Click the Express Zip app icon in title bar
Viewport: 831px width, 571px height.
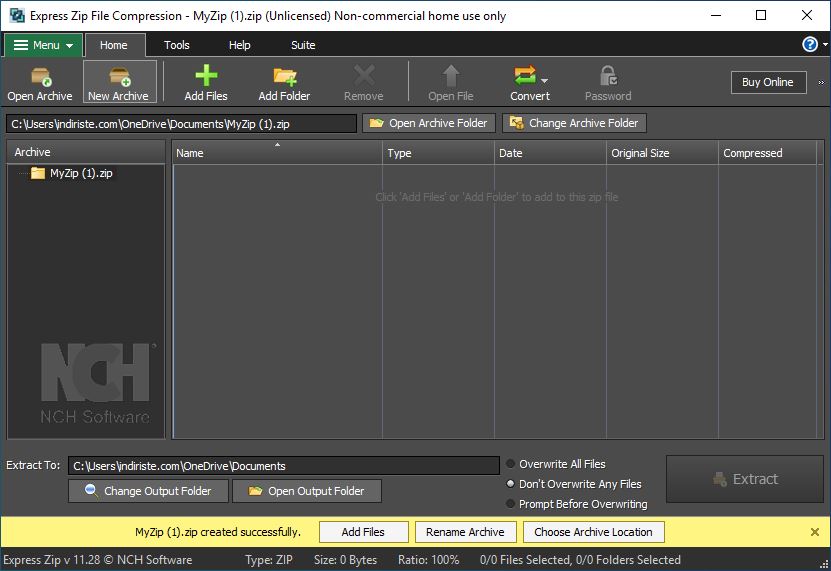[x=17, y=15]
